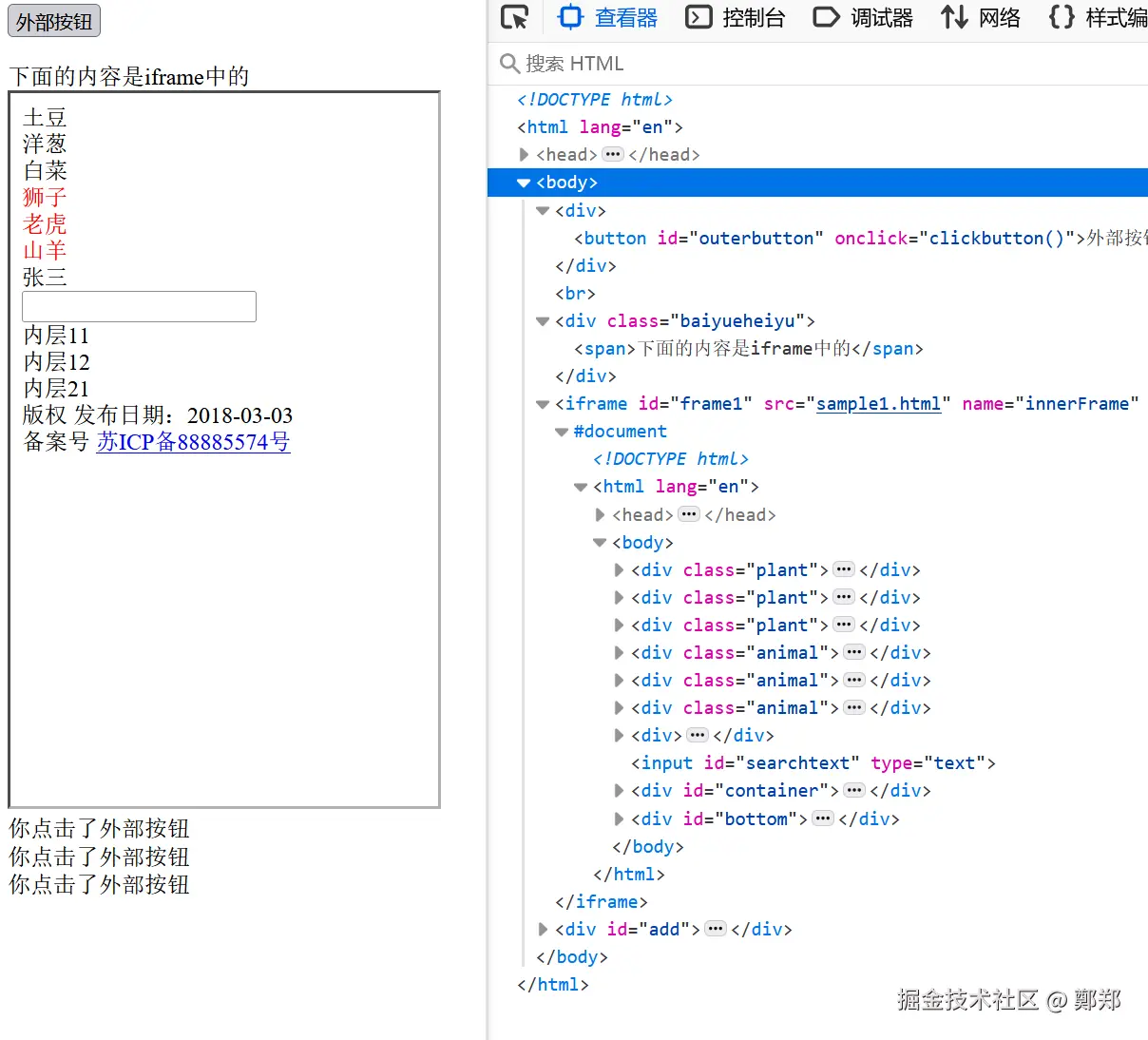Screen dimensions: 1148x1040
Task: Select the br node in the tree
Action: (575, 294)
